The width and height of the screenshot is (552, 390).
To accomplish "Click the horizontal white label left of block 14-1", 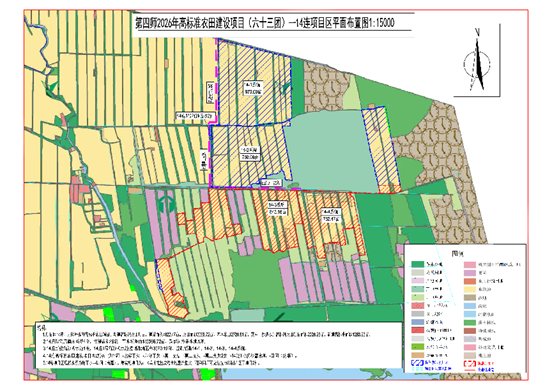I will coord(195,115).
